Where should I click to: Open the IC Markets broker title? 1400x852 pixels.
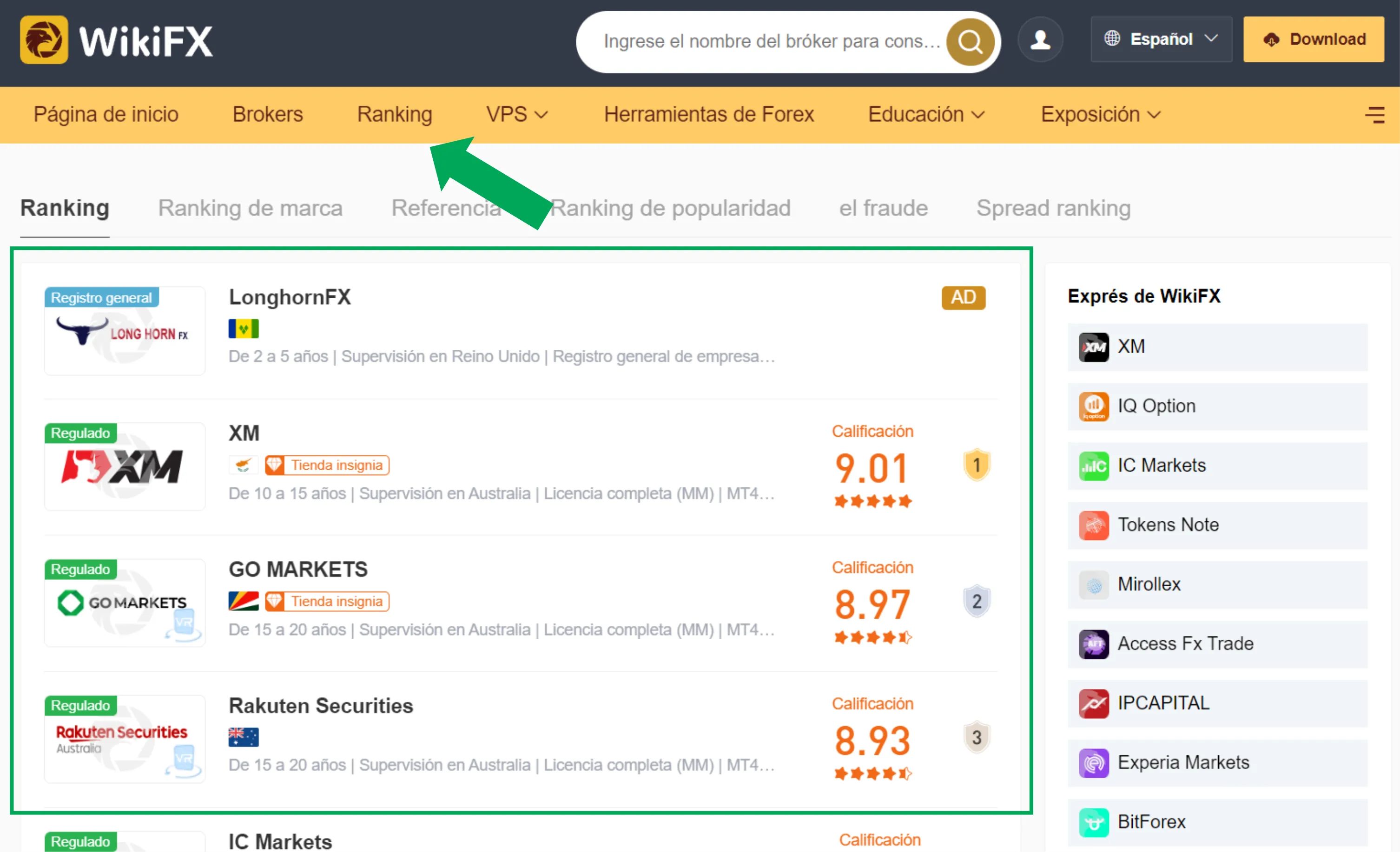[280, 841]
